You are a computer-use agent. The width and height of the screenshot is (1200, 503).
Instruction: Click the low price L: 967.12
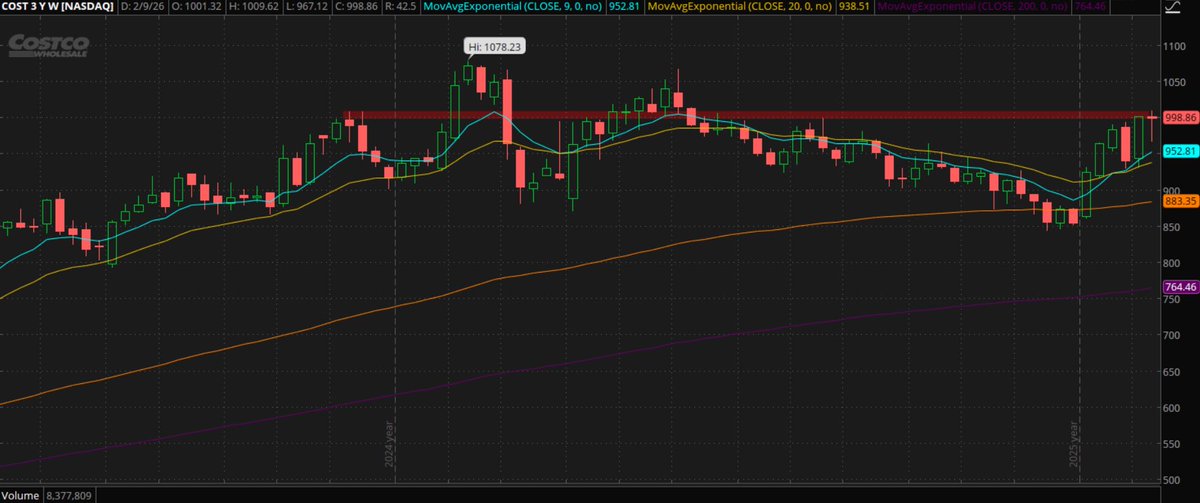pyautogui.click(x=307, y=7)
